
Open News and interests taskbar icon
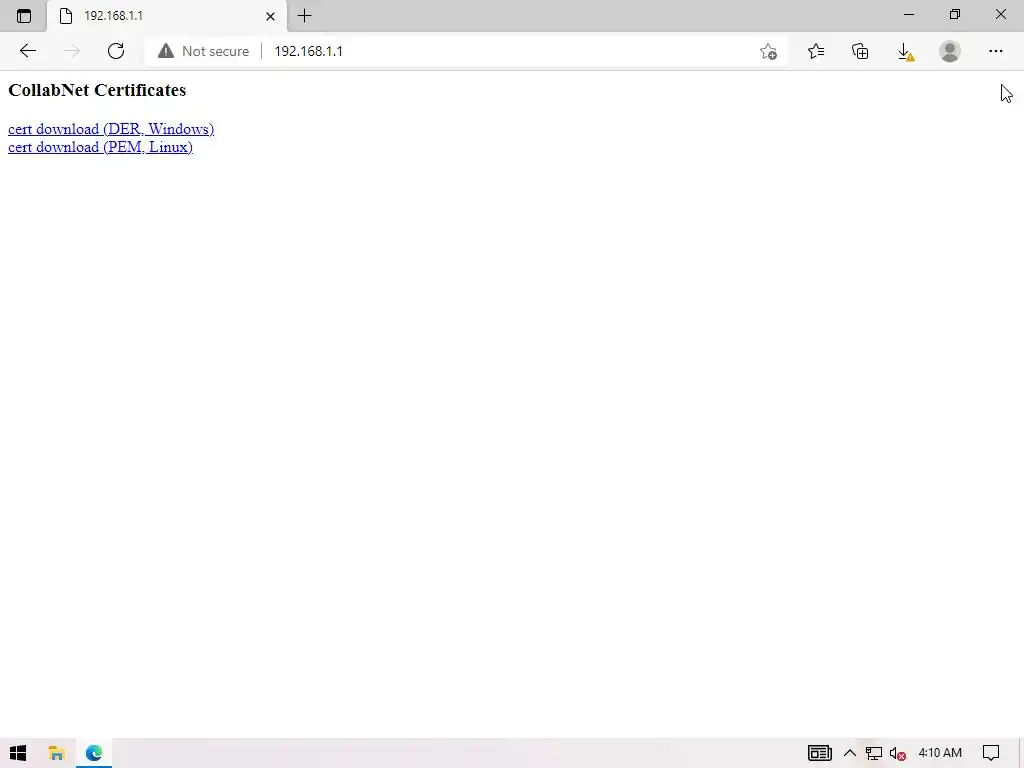(820, 753)
